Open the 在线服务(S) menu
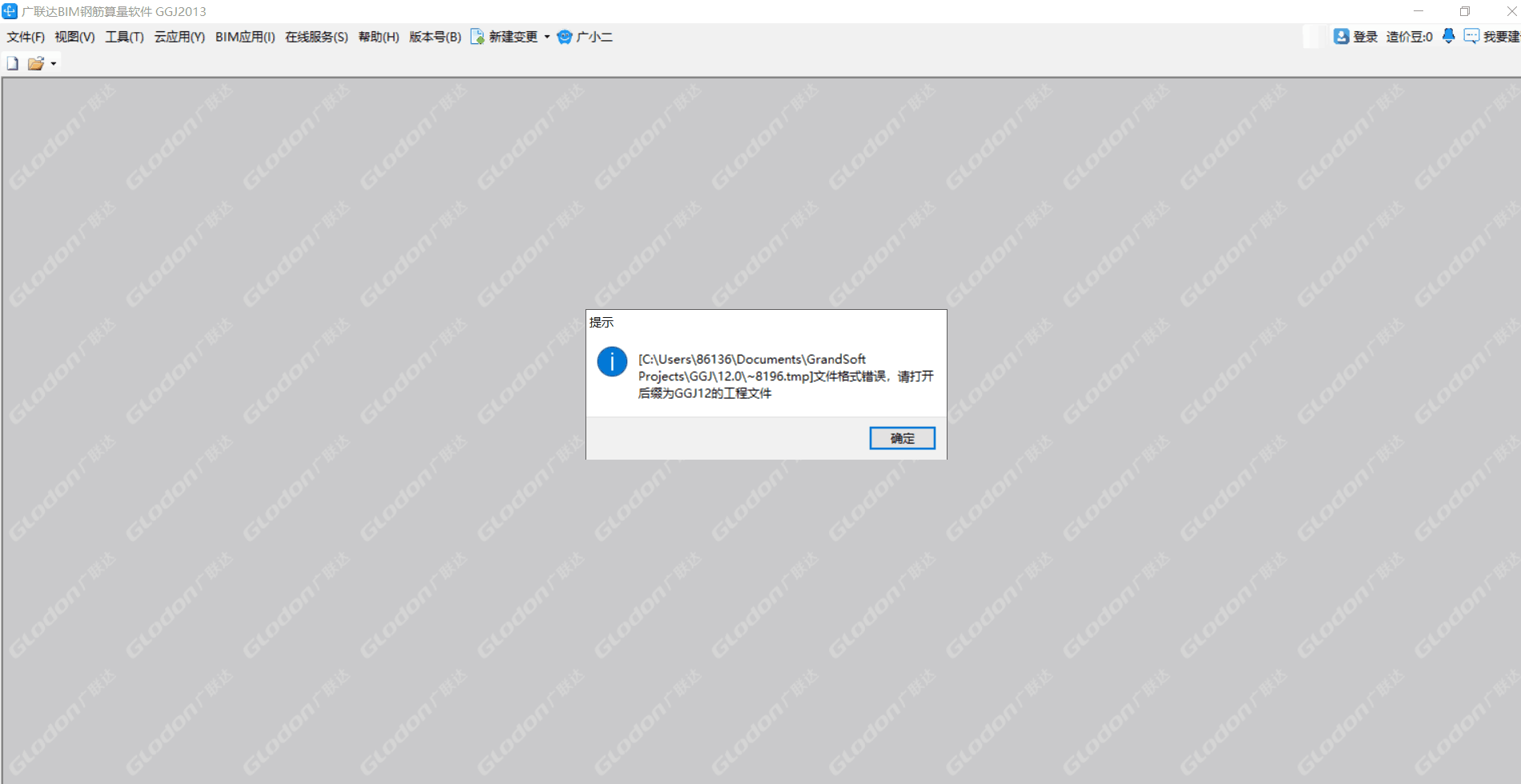 point(316,37)
